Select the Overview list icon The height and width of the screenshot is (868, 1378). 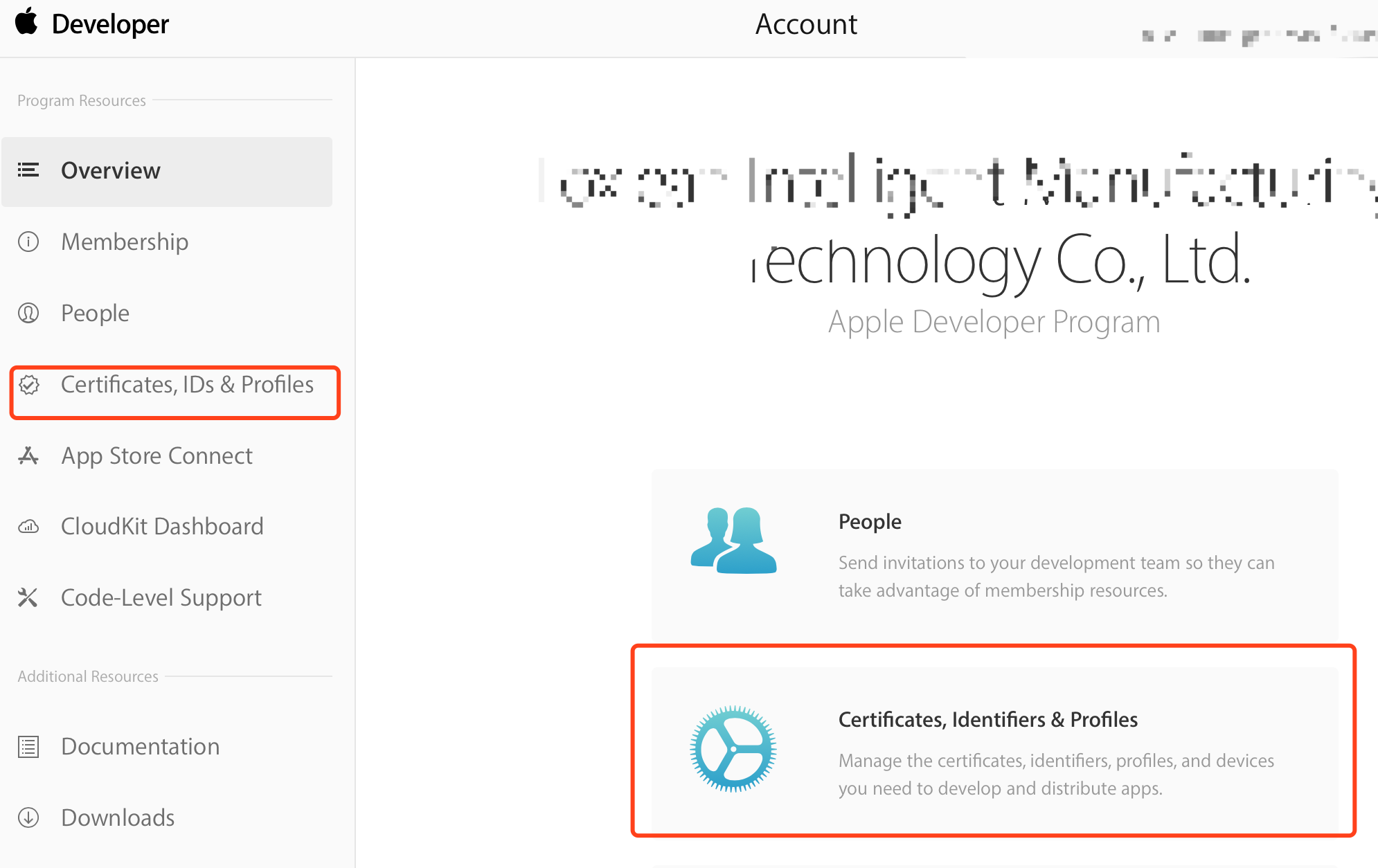(x=28, y=170)
